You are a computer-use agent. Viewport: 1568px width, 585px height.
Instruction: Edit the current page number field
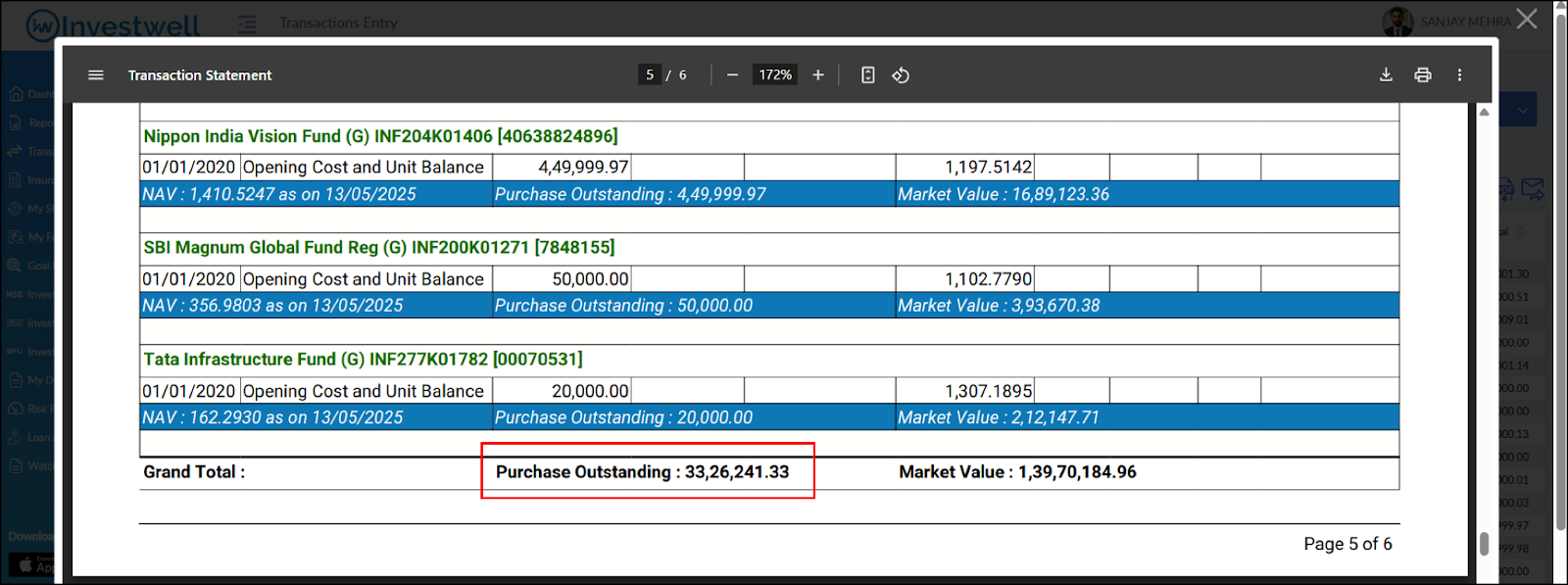point(650,74)
